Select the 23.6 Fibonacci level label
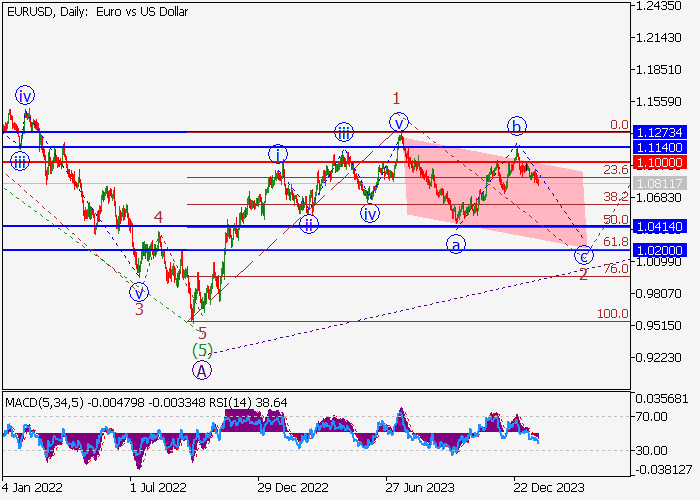The width and height of the screenshot is (700, 500). pos(616,170)
